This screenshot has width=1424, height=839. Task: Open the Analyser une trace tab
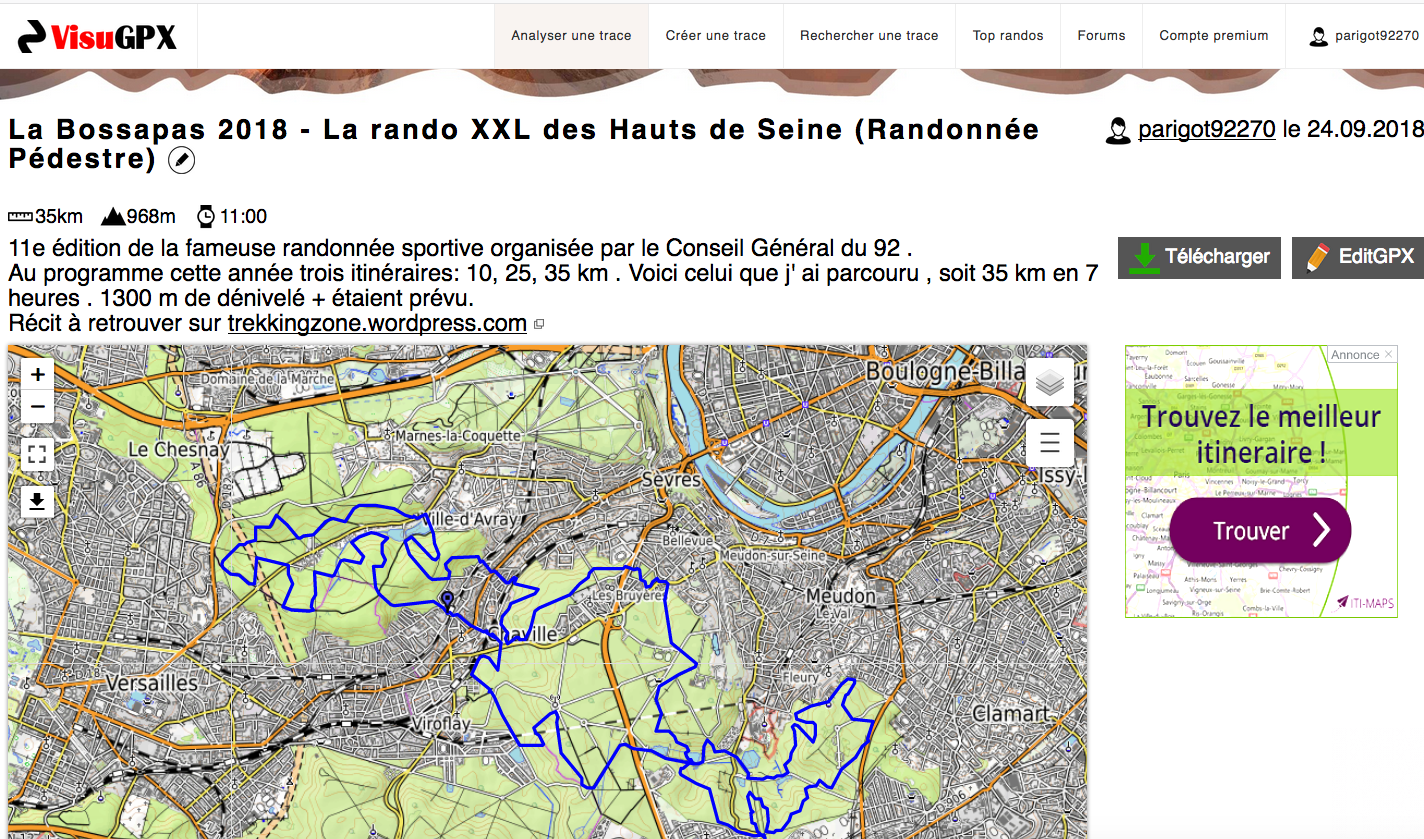571,36
